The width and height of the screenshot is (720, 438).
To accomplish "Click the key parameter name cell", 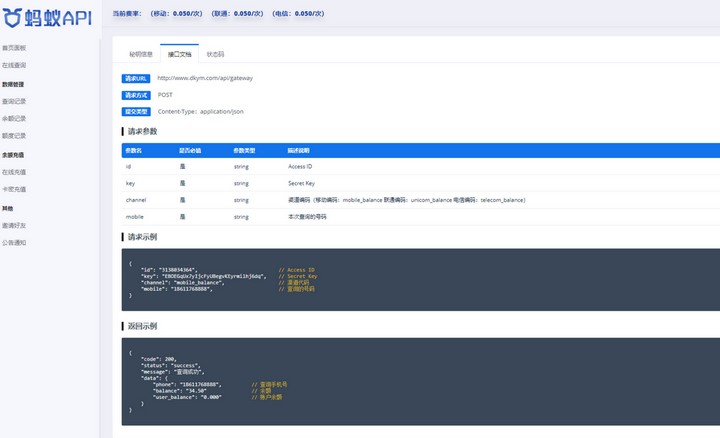I will pyautogui.click(x=130, y=183).
